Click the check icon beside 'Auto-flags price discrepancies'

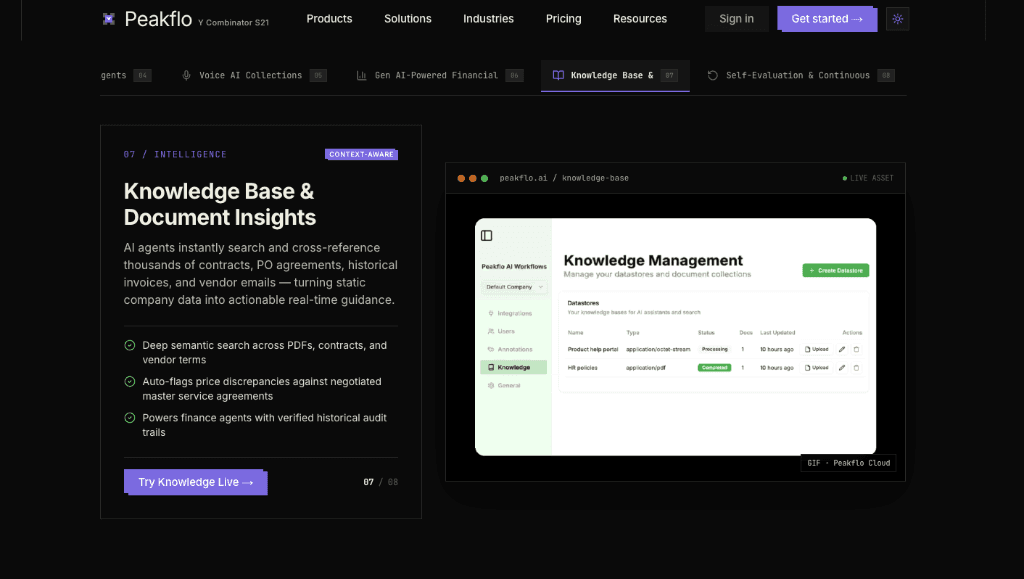click(130, 381)
